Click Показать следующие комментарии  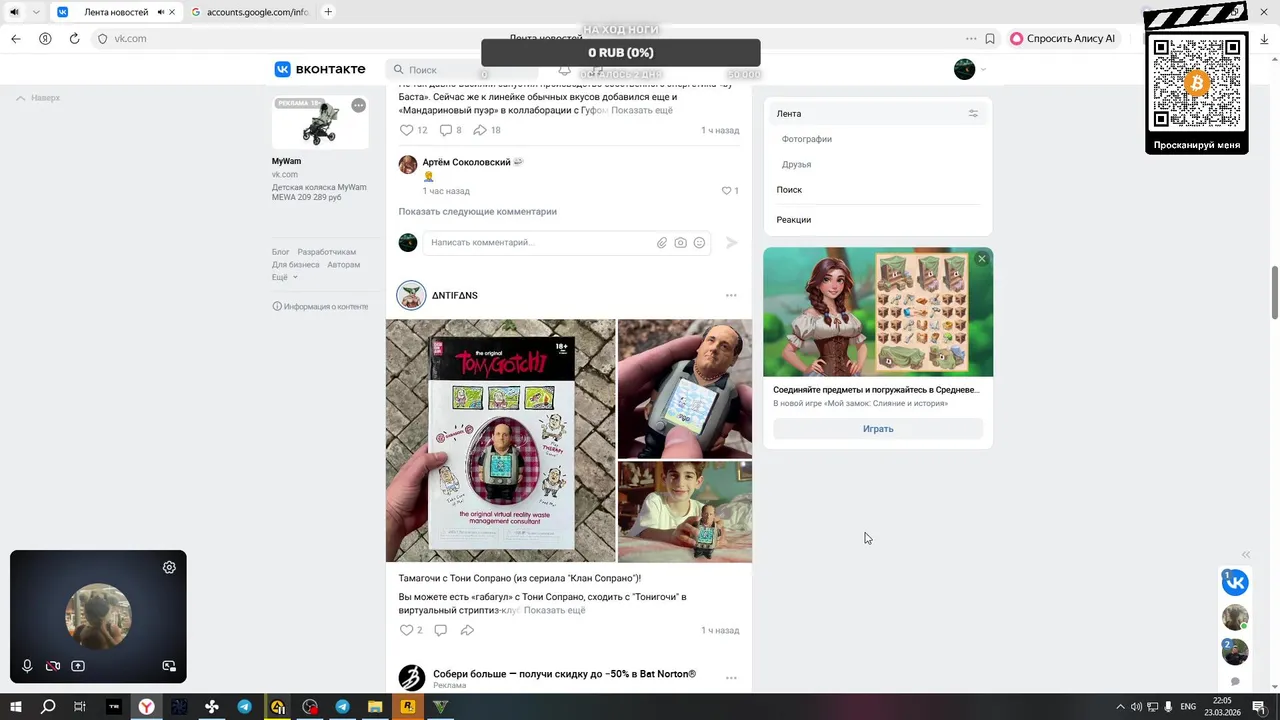(477, 212)
